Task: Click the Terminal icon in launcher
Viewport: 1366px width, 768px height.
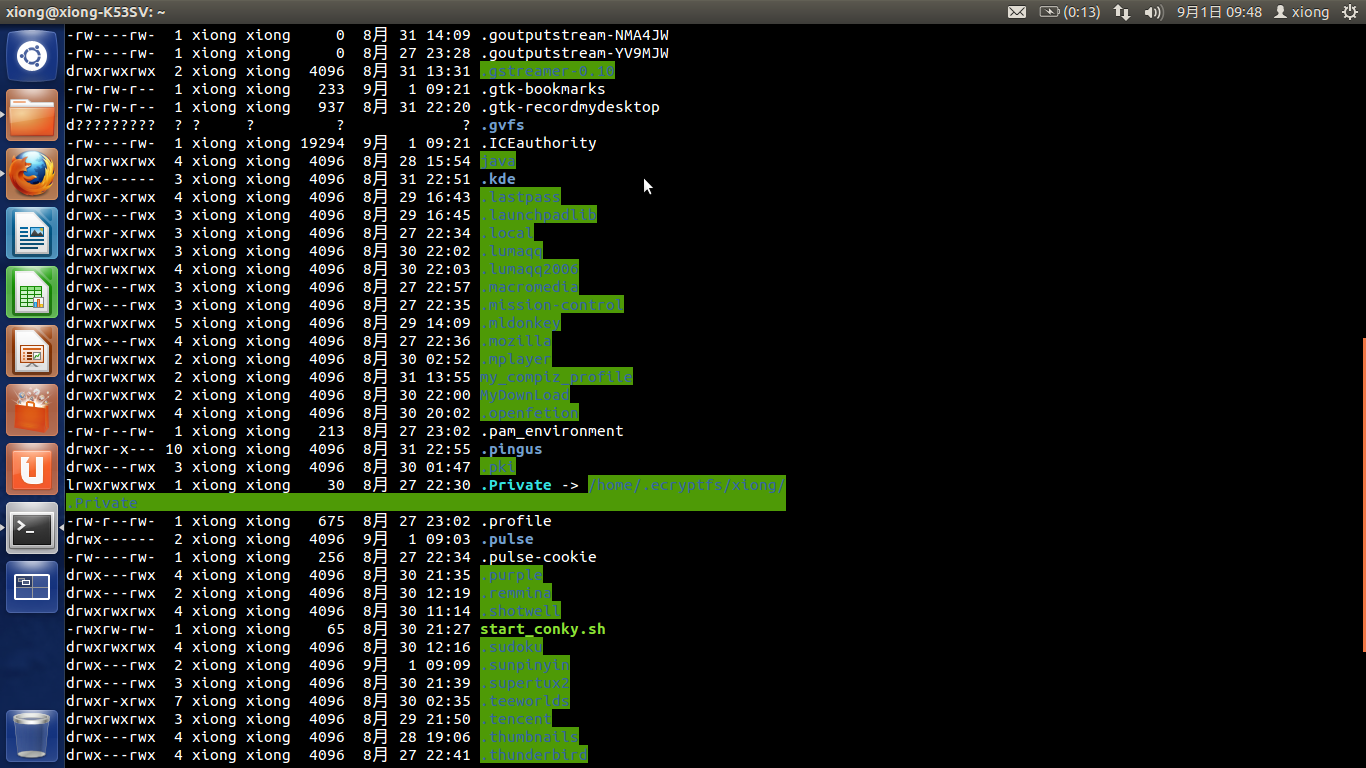Action: point(32,528)
